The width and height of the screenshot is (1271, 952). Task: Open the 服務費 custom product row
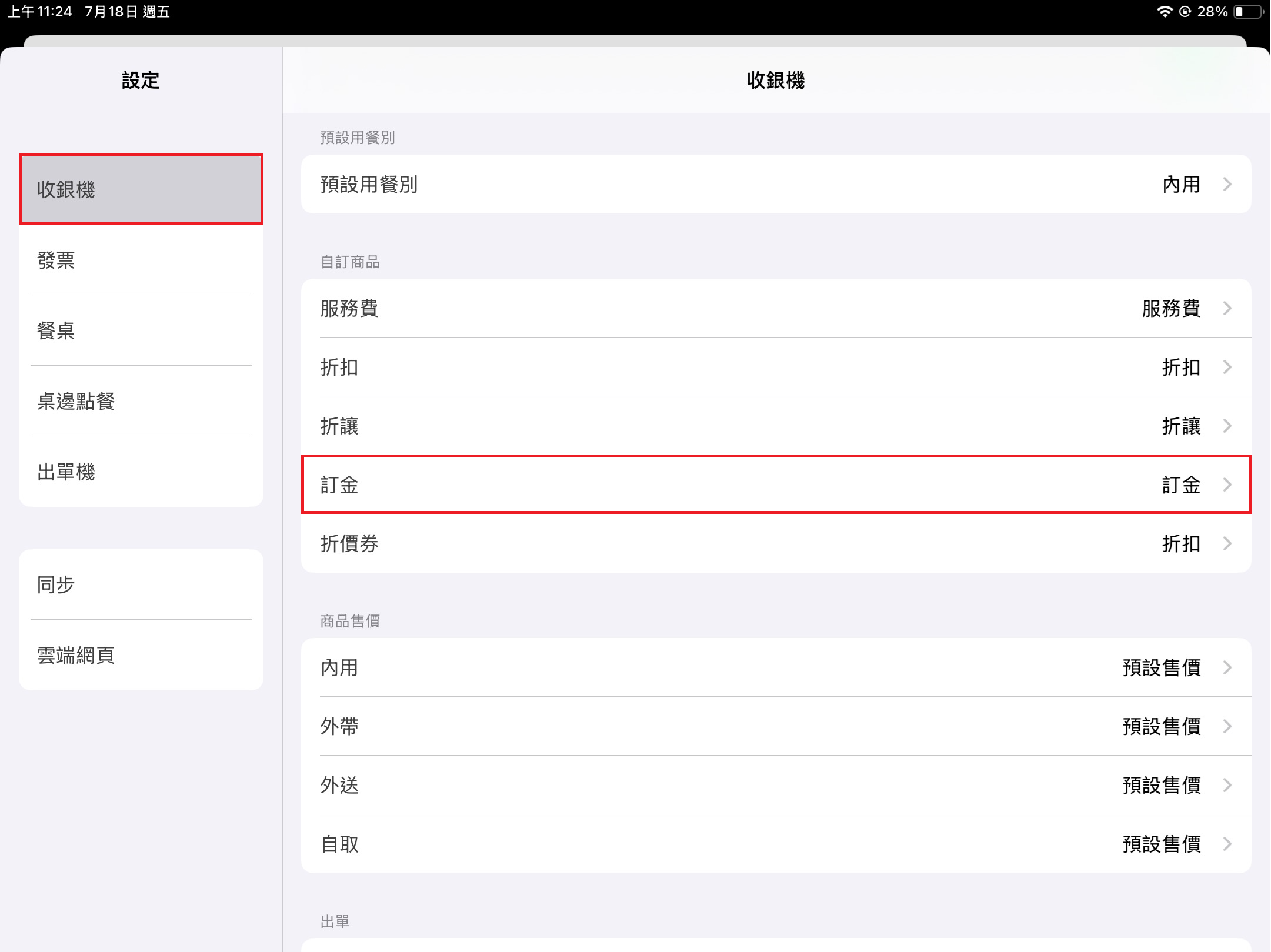click(775, 308)
